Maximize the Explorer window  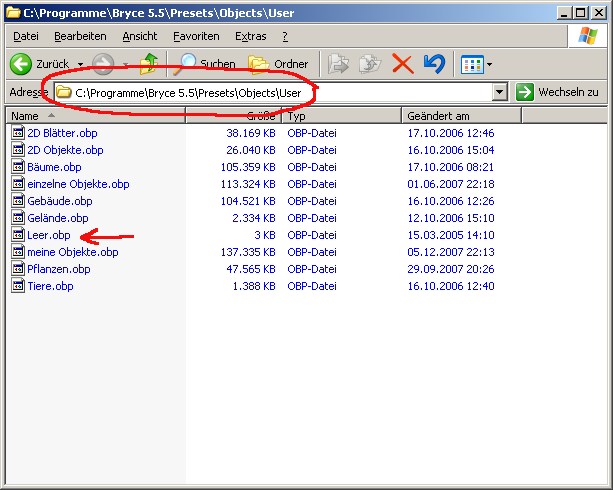[x=581, y=13]
